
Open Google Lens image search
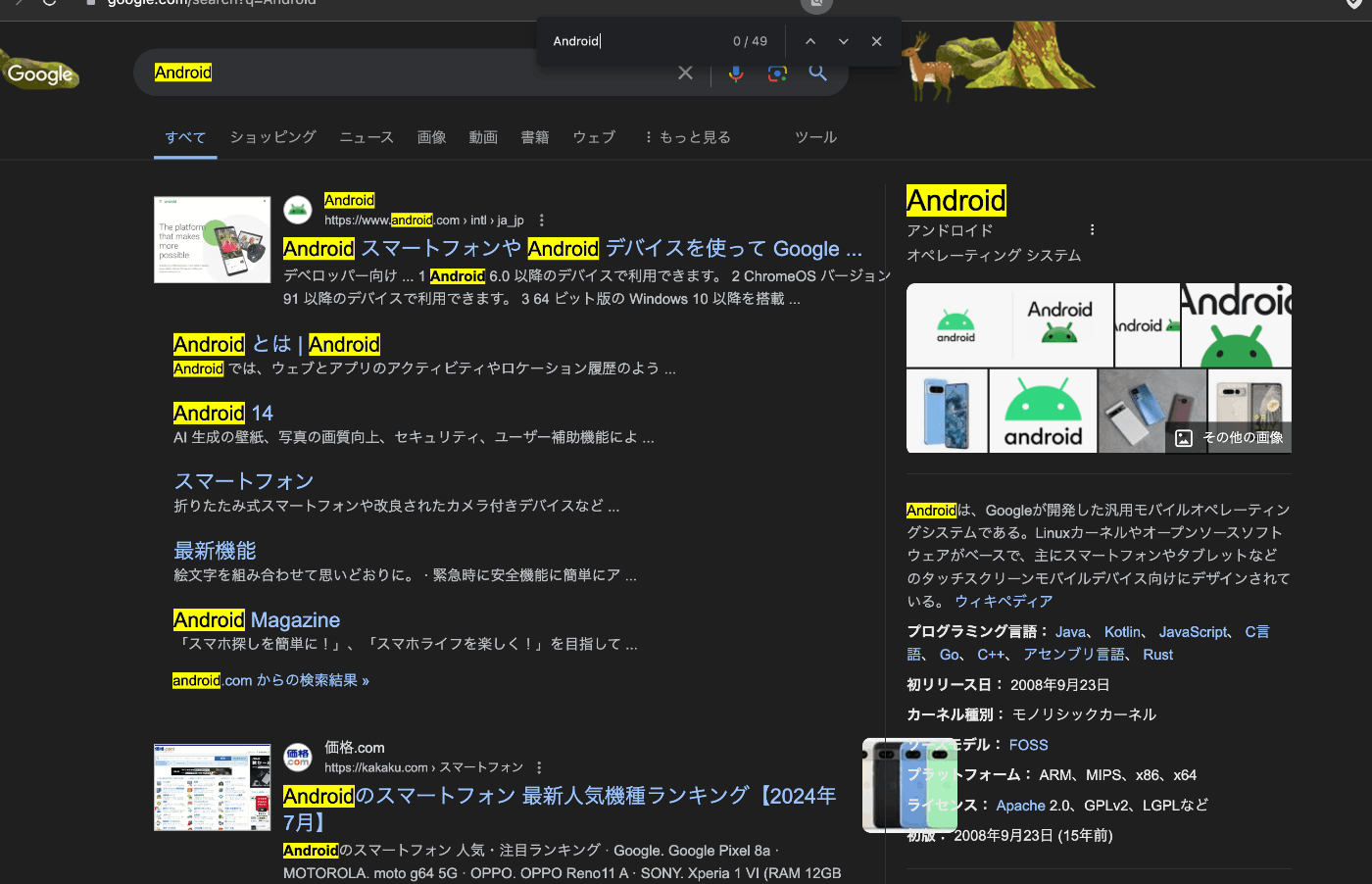tap(777, 73)
